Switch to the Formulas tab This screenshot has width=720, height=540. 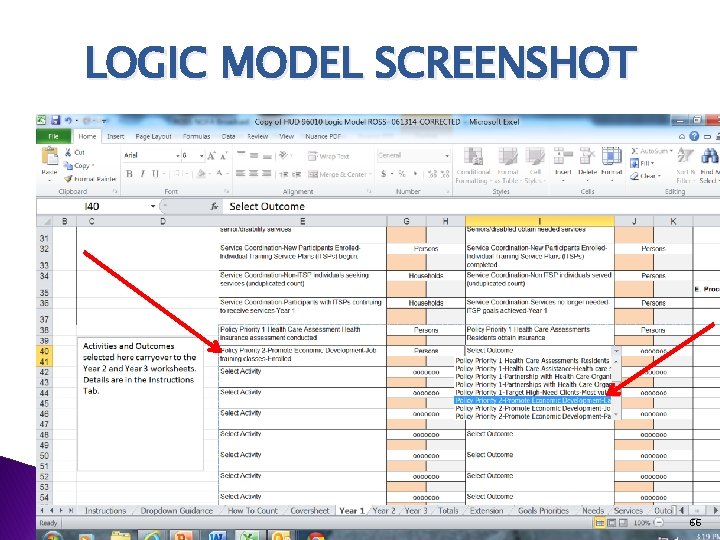click(x=196, y=136)
